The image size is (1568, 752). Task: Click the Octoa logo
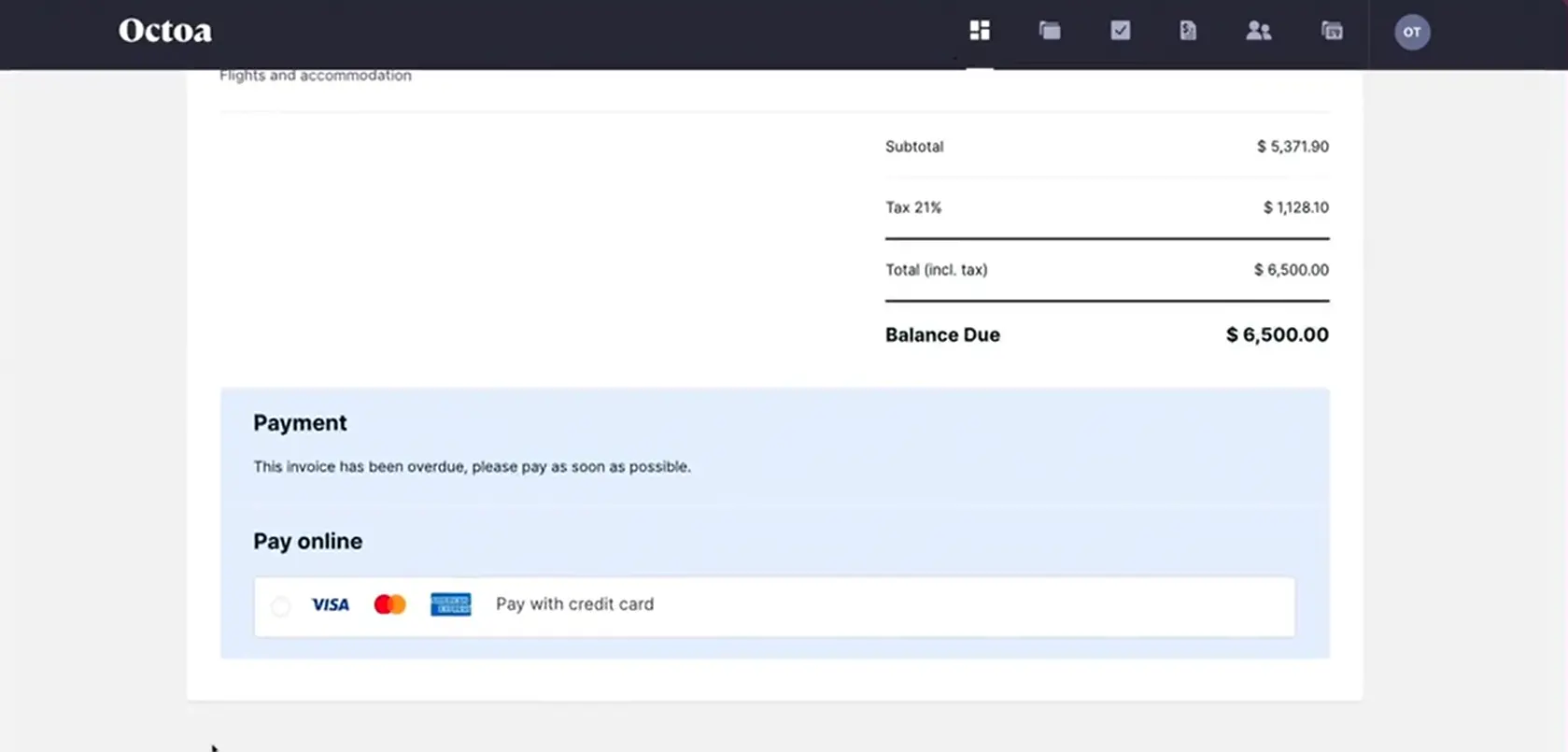(165, 31)
